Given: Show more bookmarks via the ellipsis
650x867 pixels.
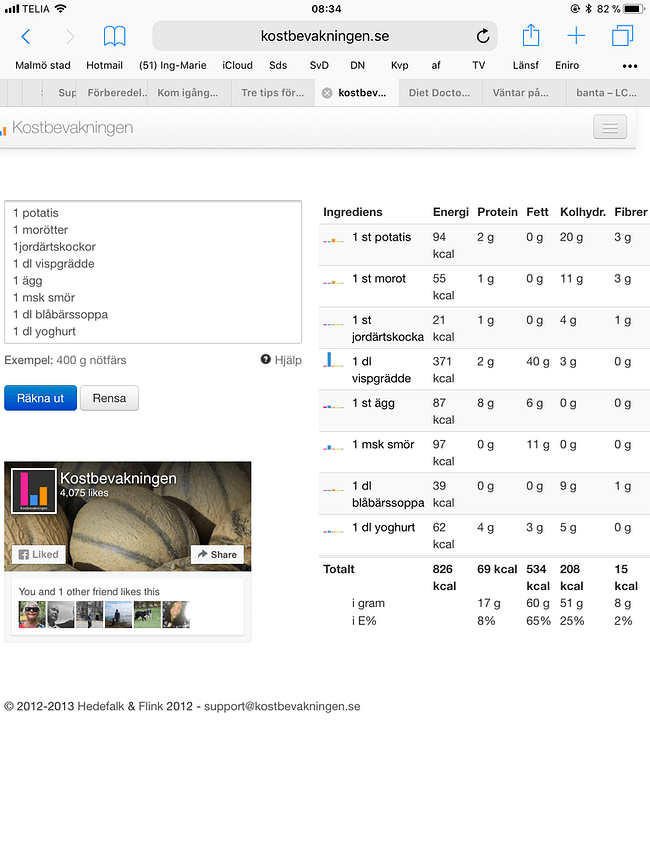Looking at the screenshot, I should pyautogui.click(x=630, y=66).
